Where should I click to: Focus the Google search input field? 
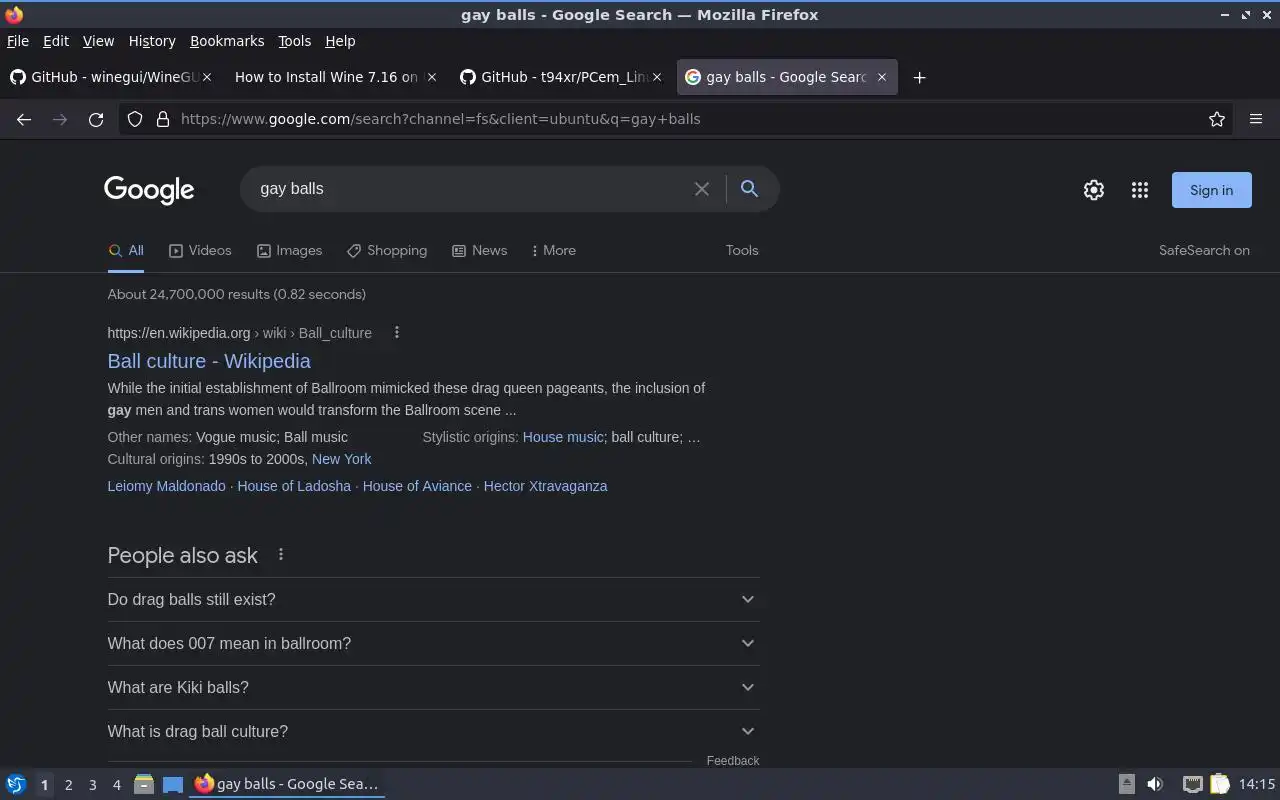click(x=470, y=188)
